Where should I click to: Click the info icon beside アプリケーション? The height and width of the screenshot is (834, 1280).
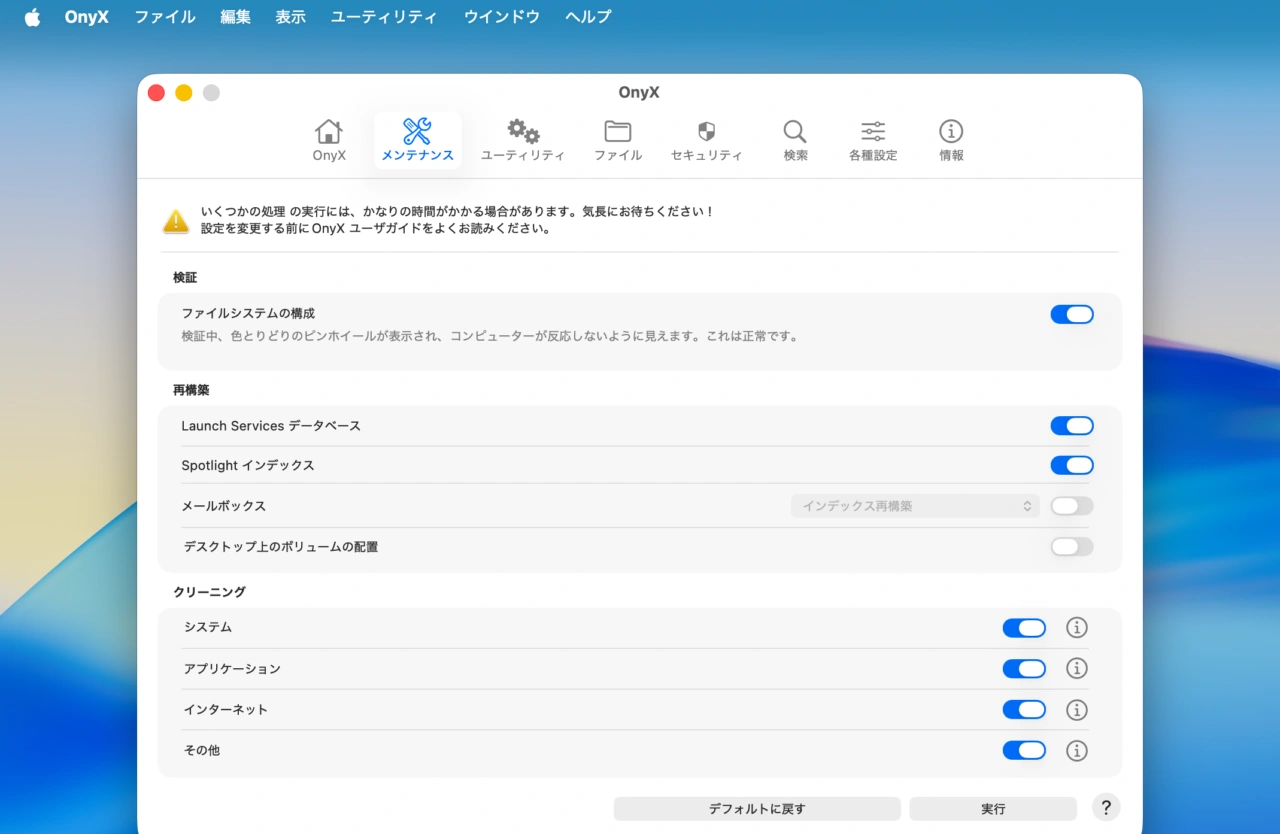(x=1077, y=668)
